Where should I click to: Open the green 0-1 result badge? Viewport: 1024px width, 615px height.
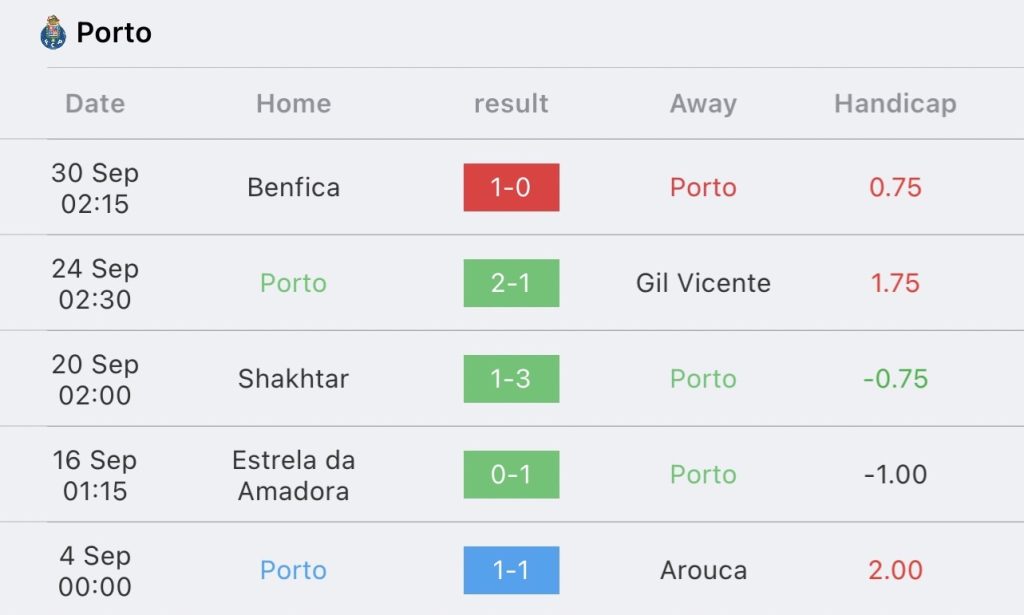click(x=511, y=475)
